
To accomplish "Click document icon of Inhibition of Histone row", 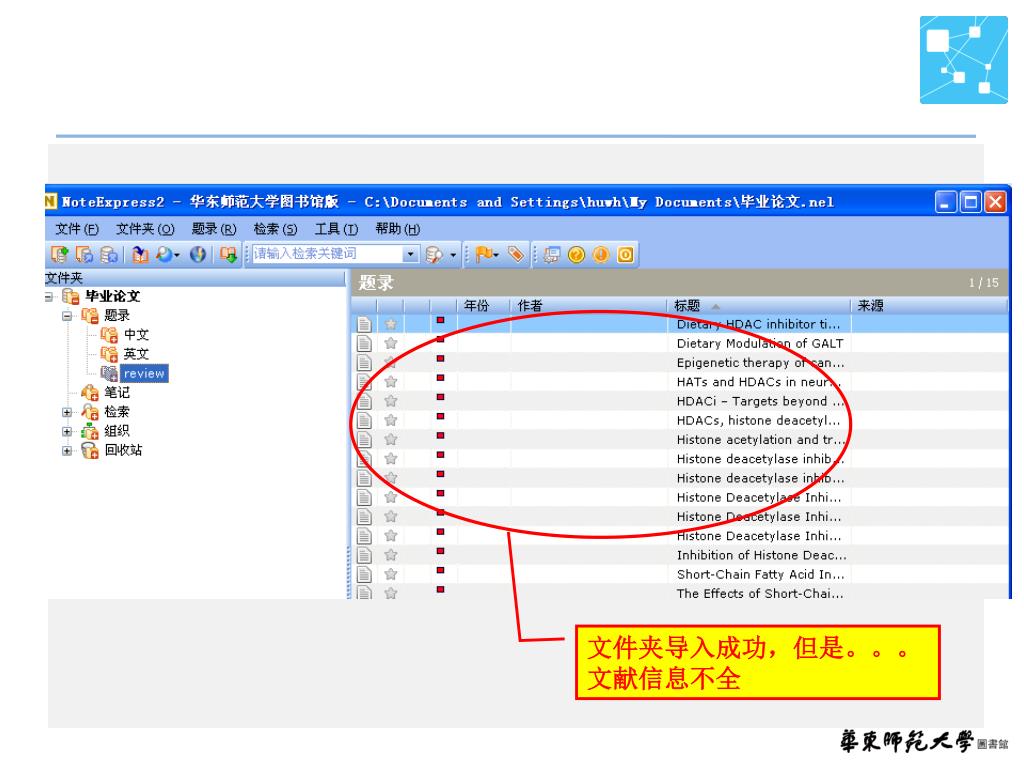I will coord(364,555).
